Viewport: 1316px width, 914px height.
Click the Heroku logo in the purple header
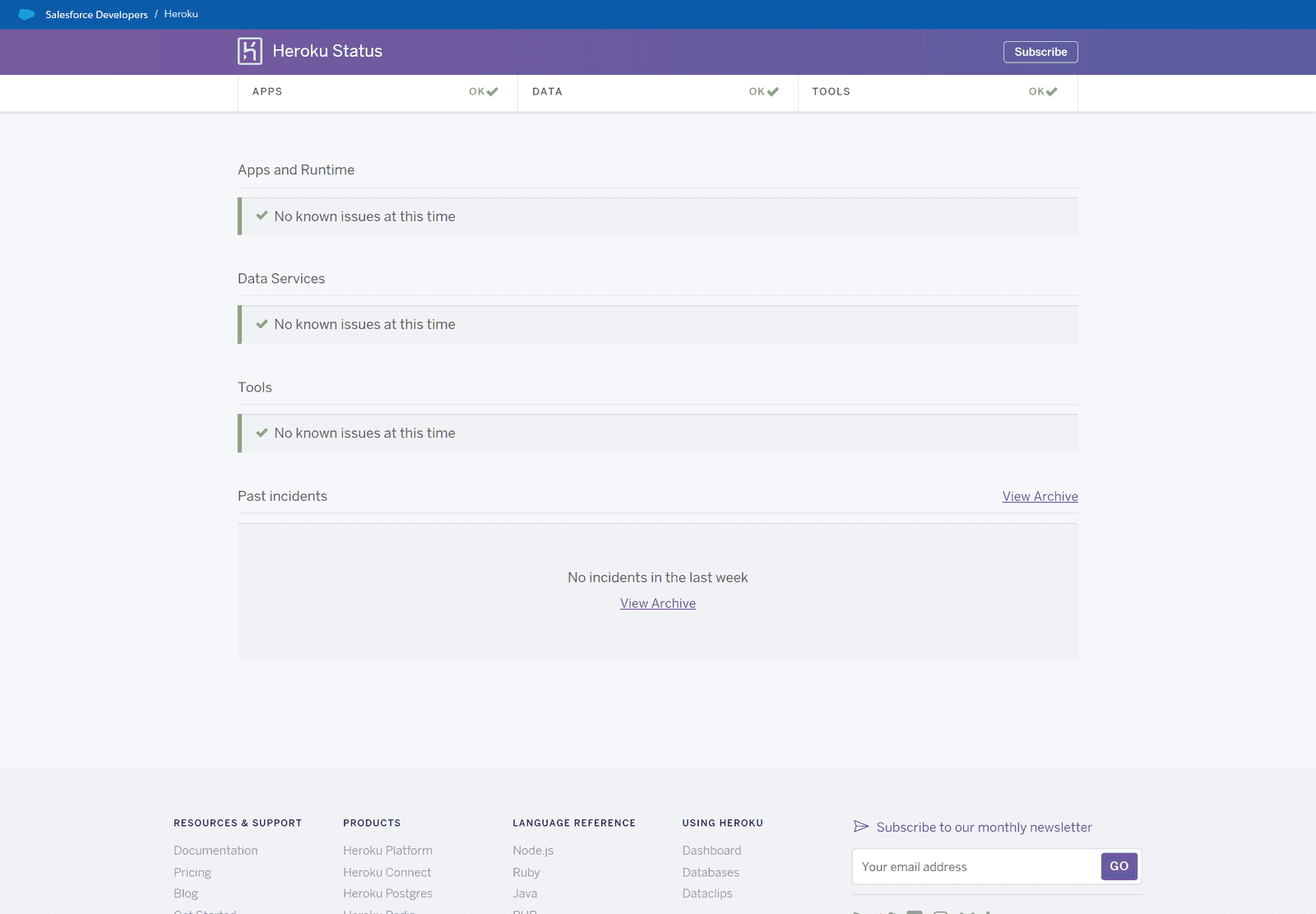click(x=251, y=51)
